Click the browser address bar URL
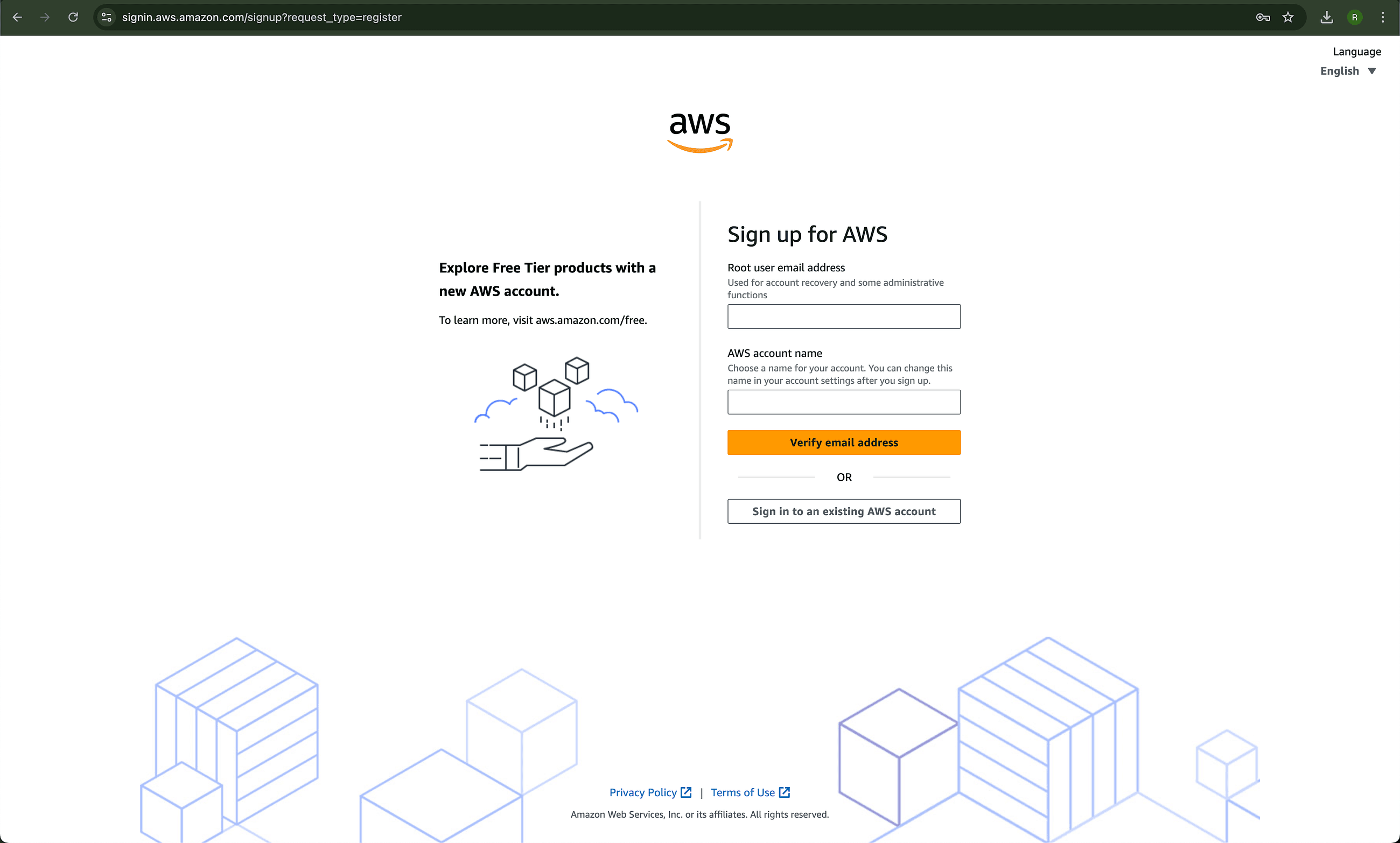Viewport: 1400px width, 843px height. click(x=261, y=18)
